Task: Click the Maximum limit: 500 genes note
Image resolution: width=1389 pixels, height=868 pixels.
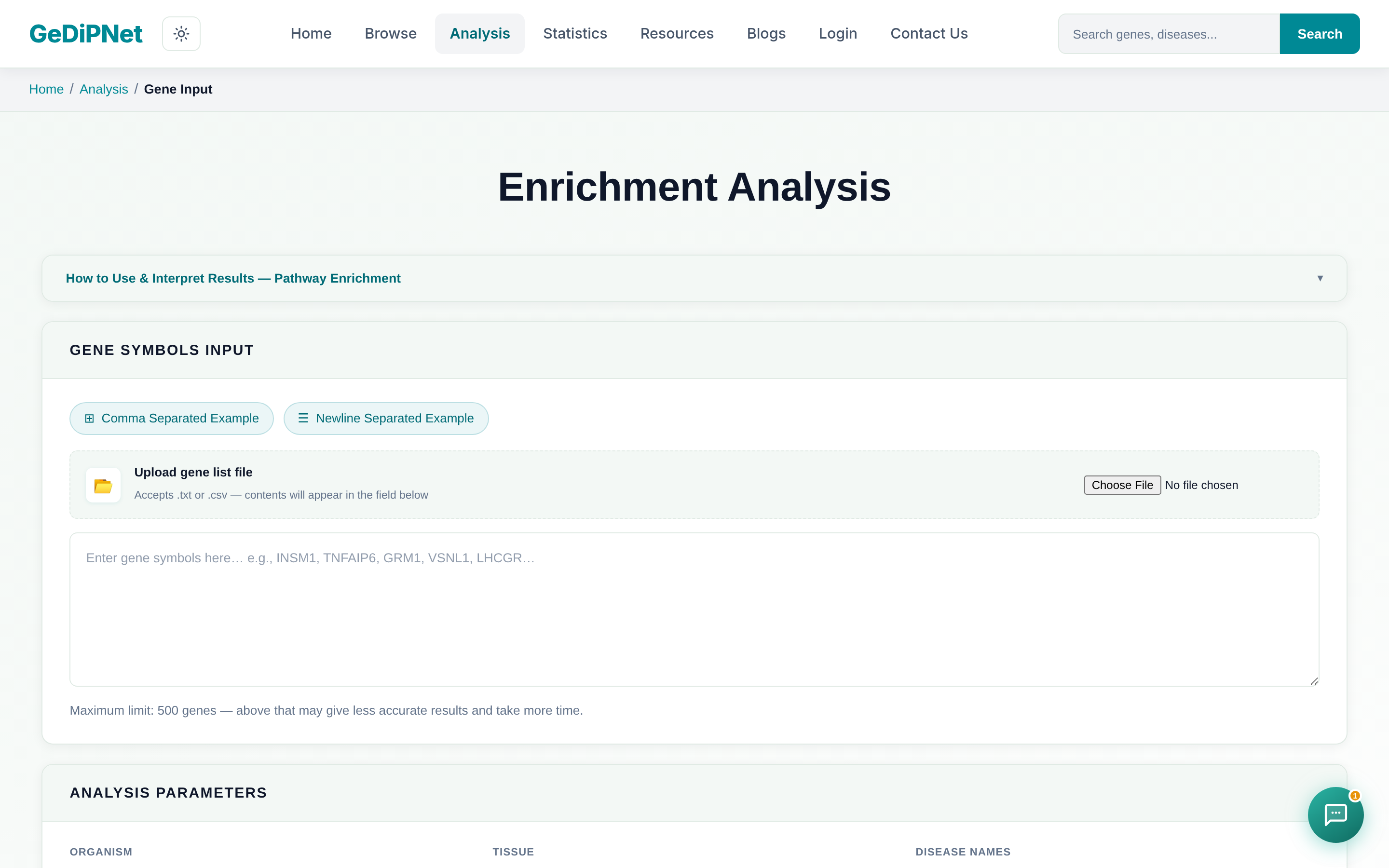Action: [326, 710]
